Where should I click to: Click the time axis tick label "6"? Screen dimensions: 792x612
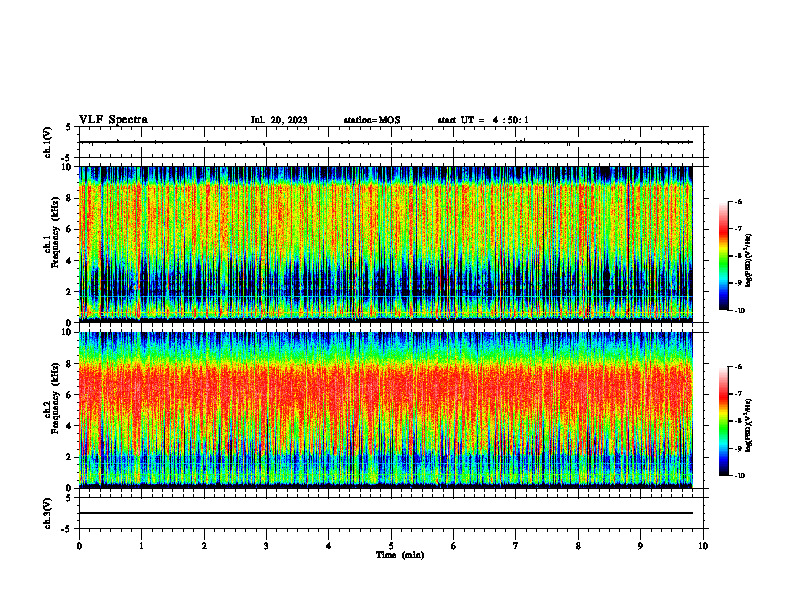[454, 546]
